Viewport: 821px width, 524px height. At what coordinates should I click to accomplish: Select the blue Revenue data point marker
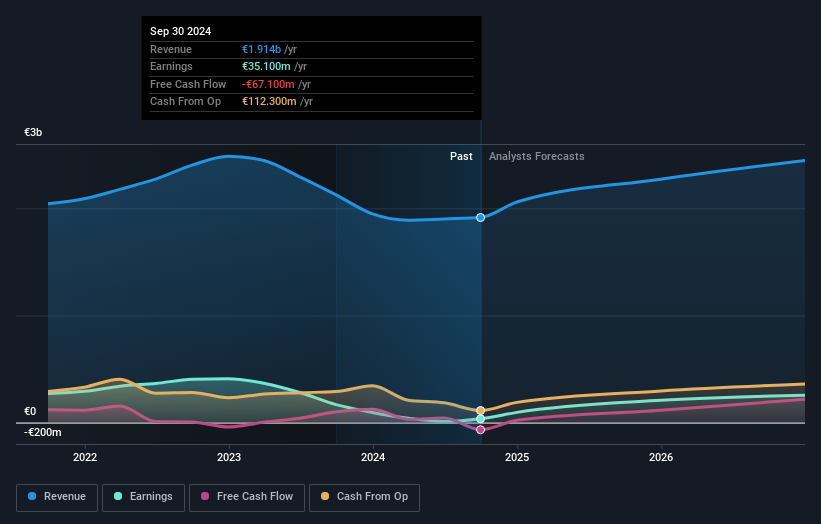coord(480,217)
